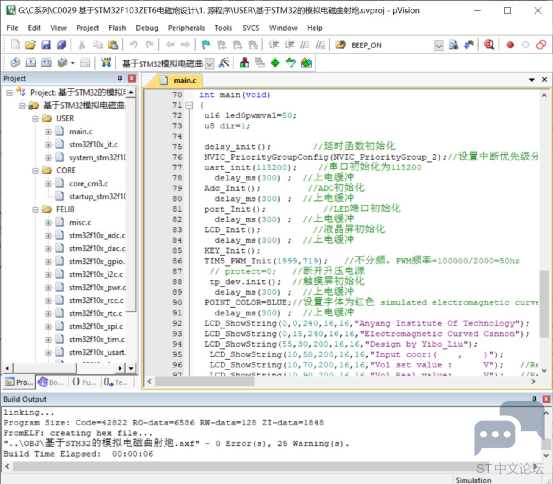Image resolution: width=553 pixels, height=484 pixels.
Task: Click the Toggle bookmark flag icon
Action: pos(206,45)
